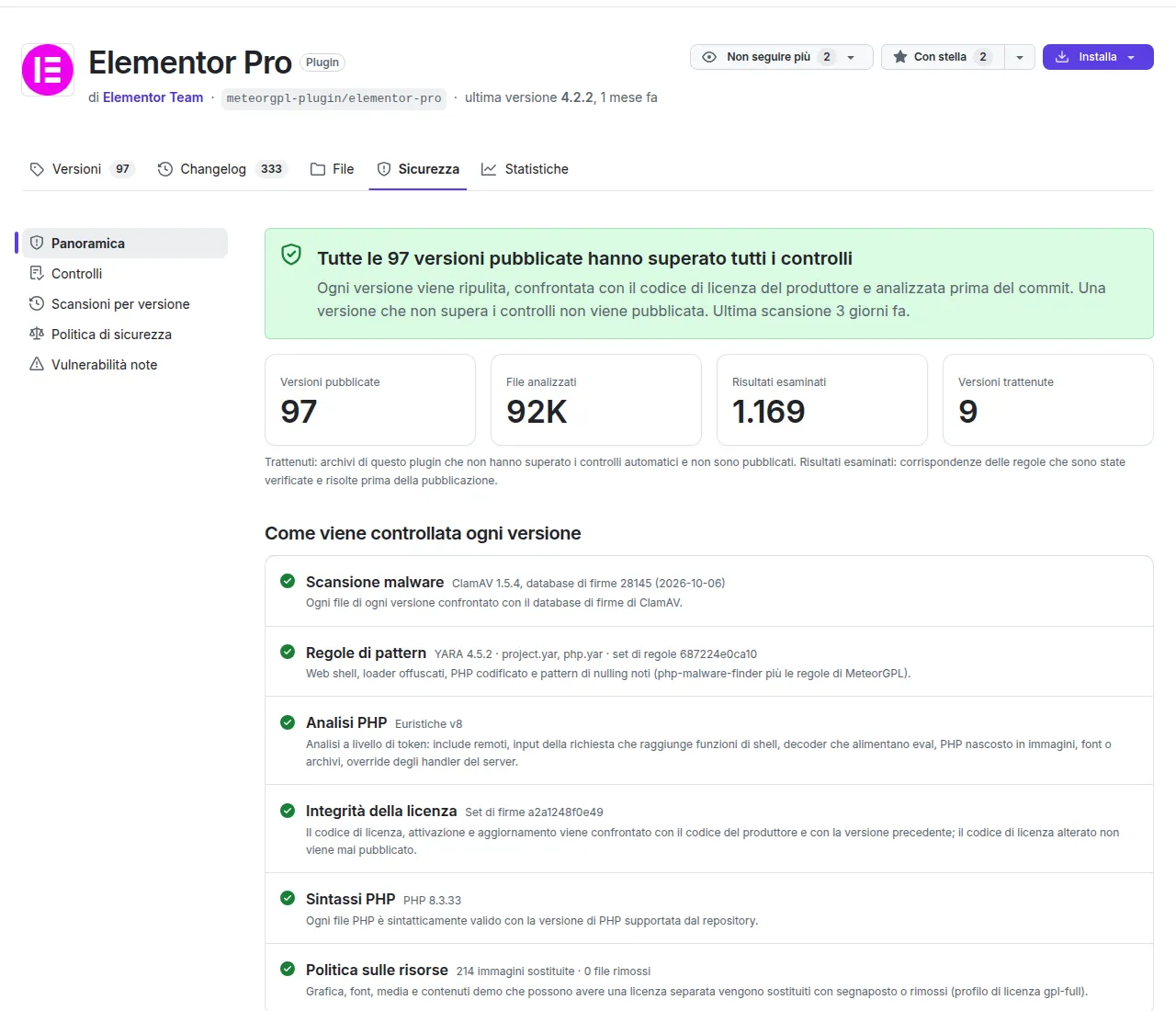Click the meteorgpl-plugin/elementor-pro package name

334,98
